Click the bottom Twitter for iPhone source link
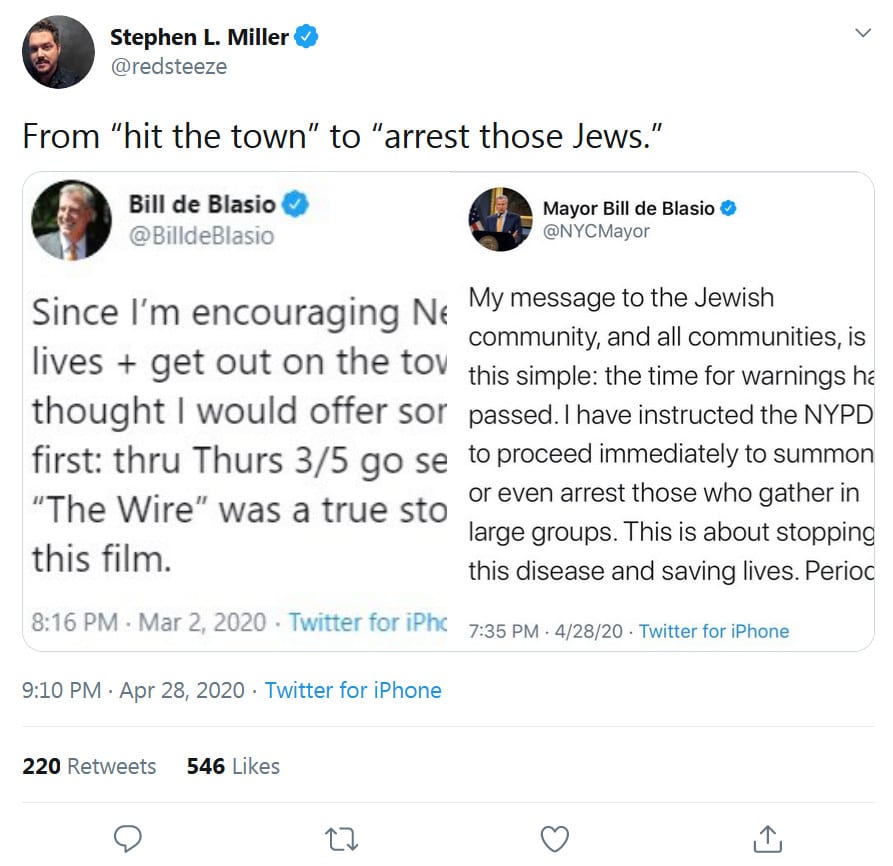 353,690
